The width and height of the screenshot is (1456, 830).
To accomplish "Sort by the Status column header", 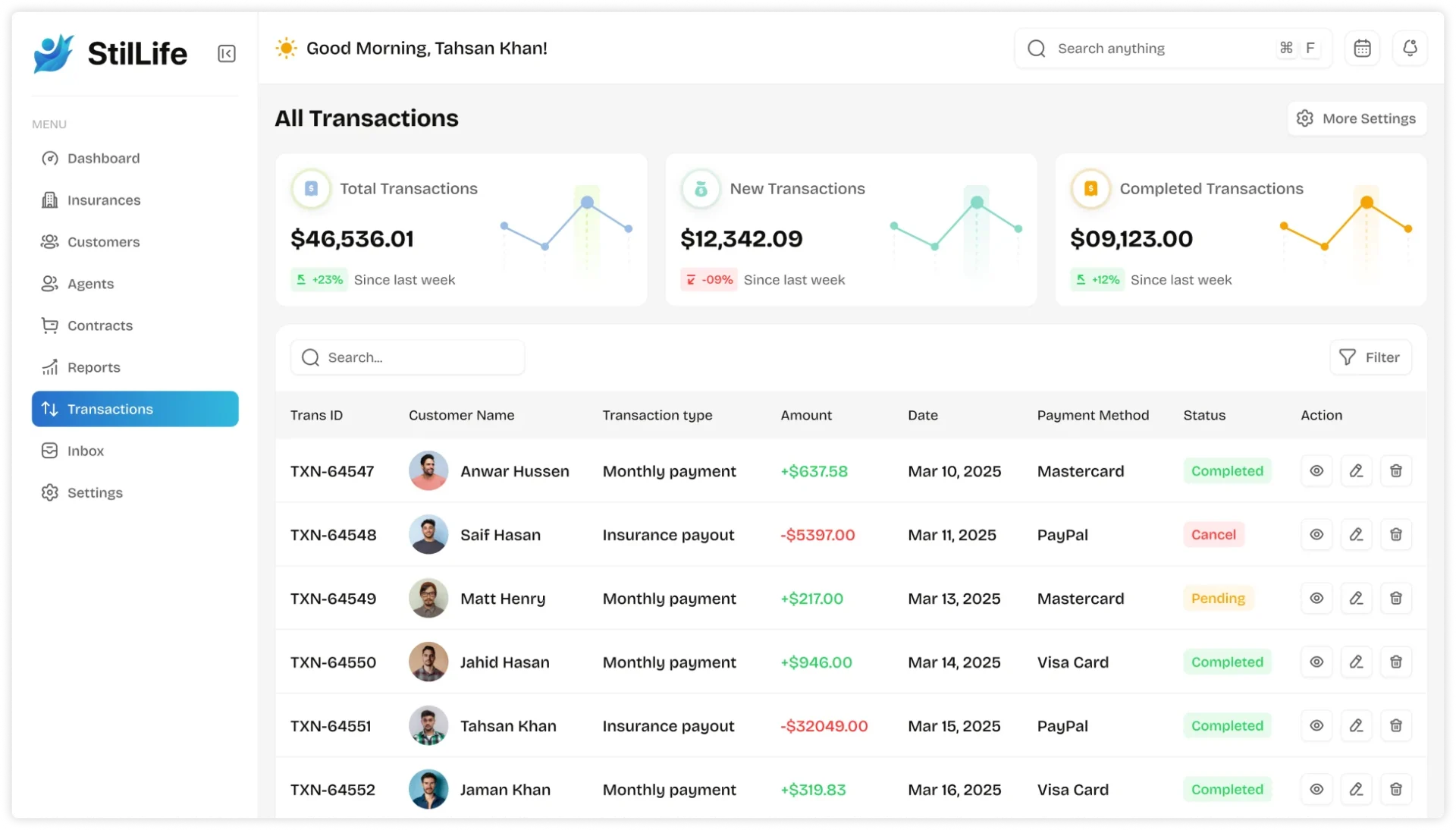I will [x=1204, y=415].
